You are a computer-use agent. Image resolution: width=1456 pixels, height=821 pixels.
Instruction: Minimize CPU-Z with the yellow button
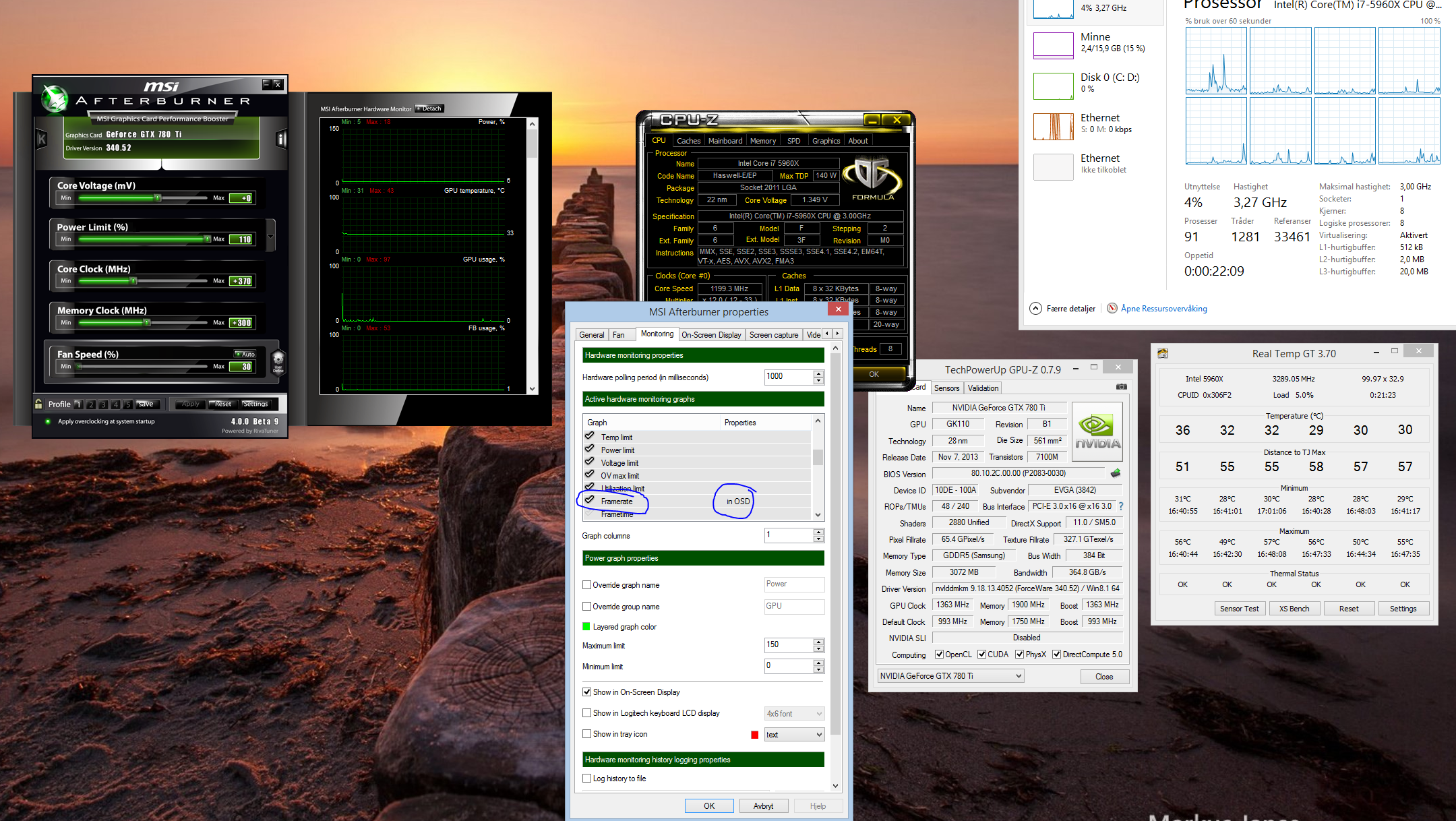tap(872, 120)
